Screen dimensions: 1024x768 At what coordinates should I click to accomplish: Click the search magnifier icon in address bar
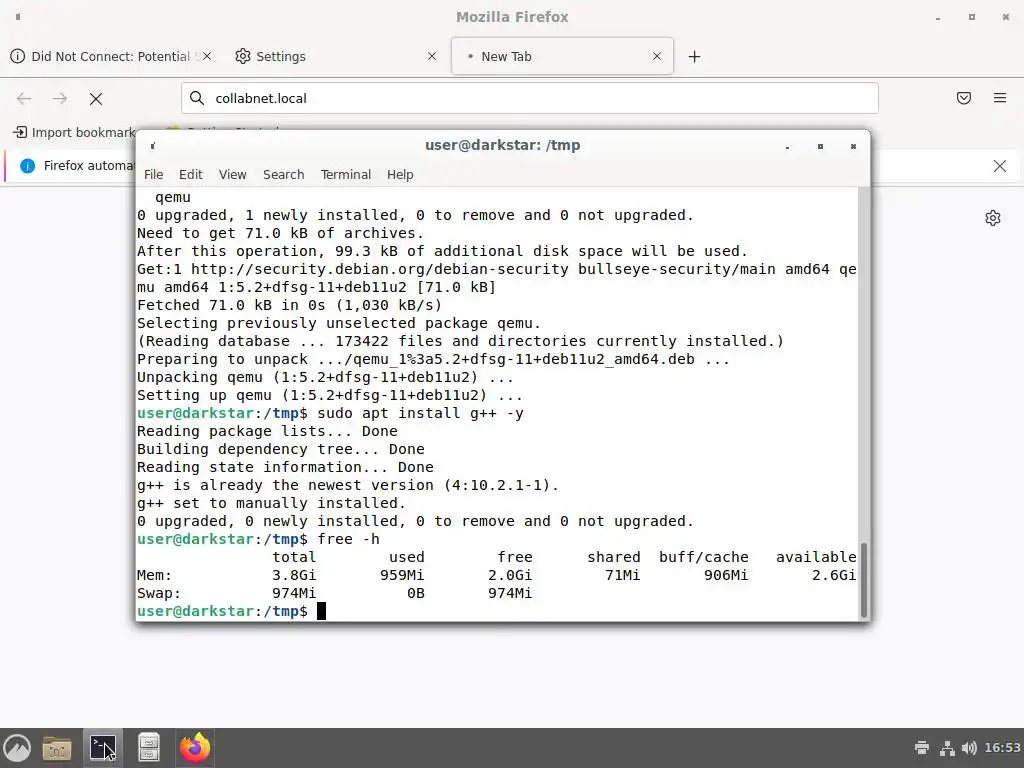pos(197,98)
